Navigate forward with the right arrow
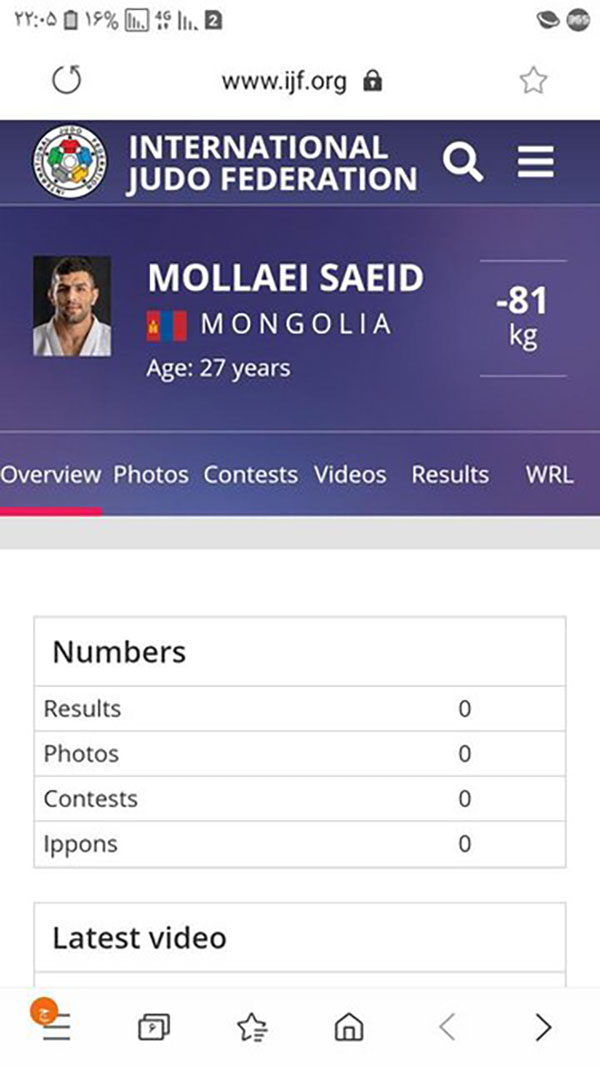Viewport: 600px width, 1067px height. [543, 1027]
